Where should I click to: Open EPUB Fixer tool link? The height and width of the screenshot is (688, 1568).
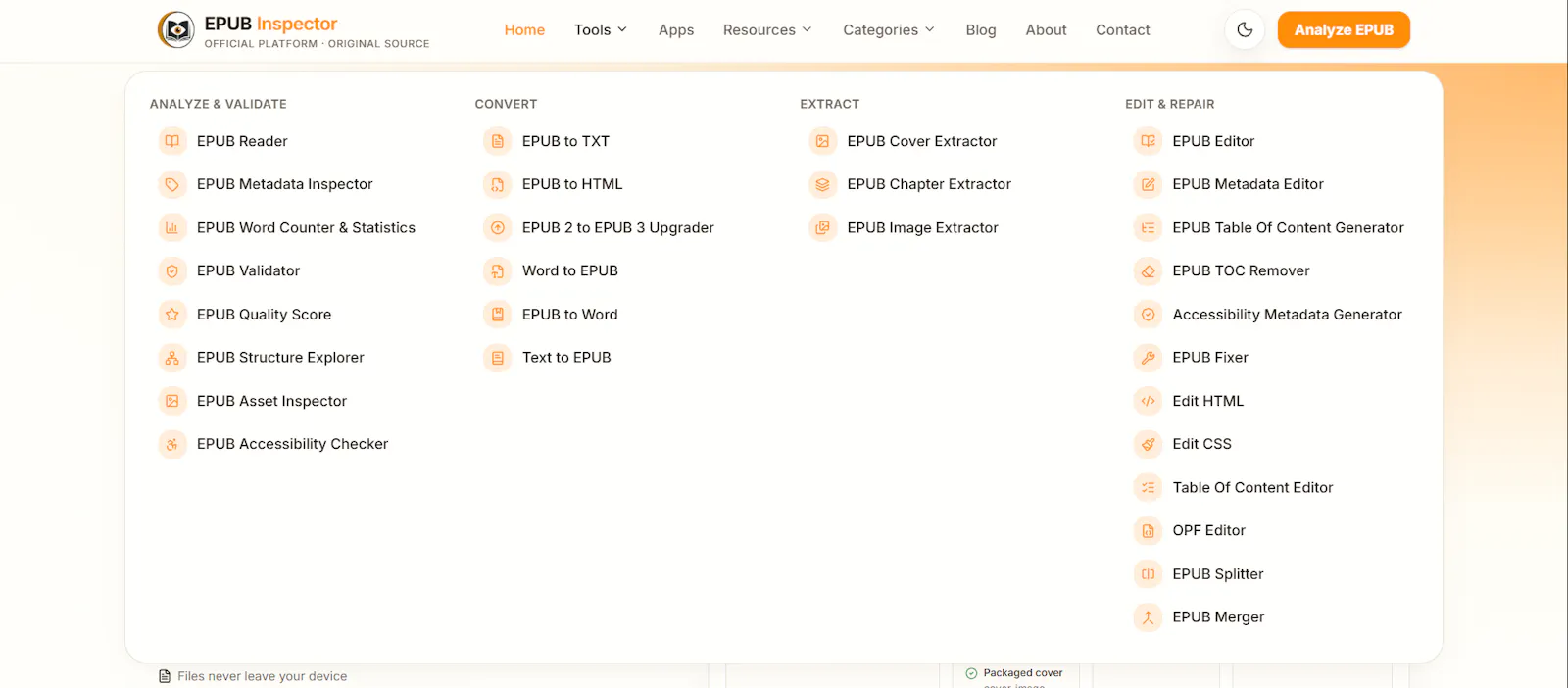pyautogui.click(x=1210, y=358)
